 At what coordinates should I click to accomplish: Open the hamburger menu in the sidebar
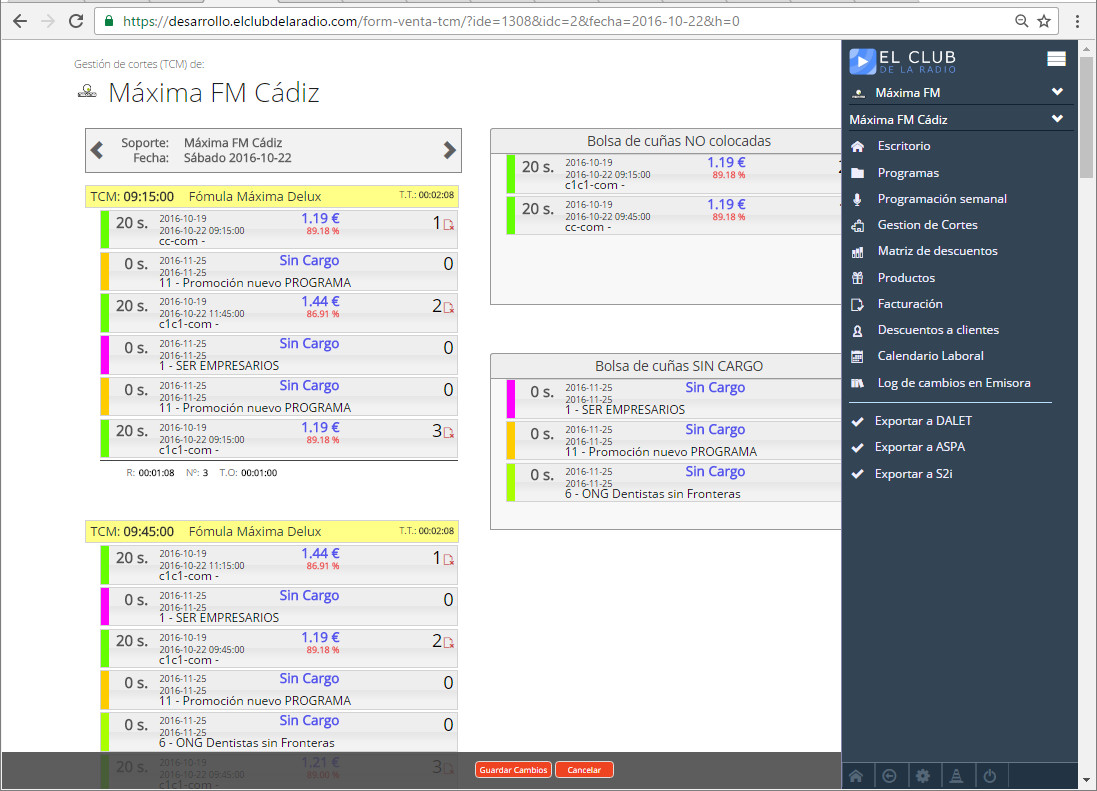point(1056,59)
